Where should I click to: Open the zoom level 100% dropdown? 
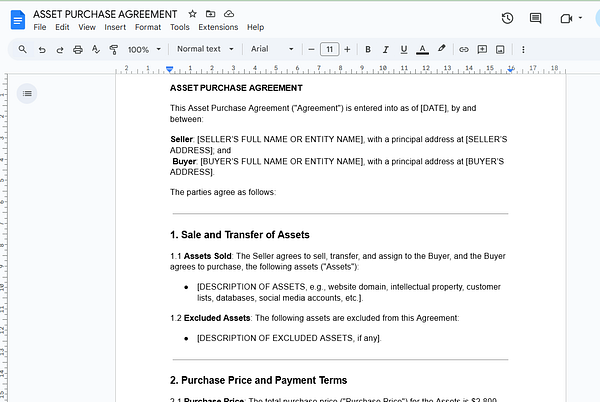point(143,49)
